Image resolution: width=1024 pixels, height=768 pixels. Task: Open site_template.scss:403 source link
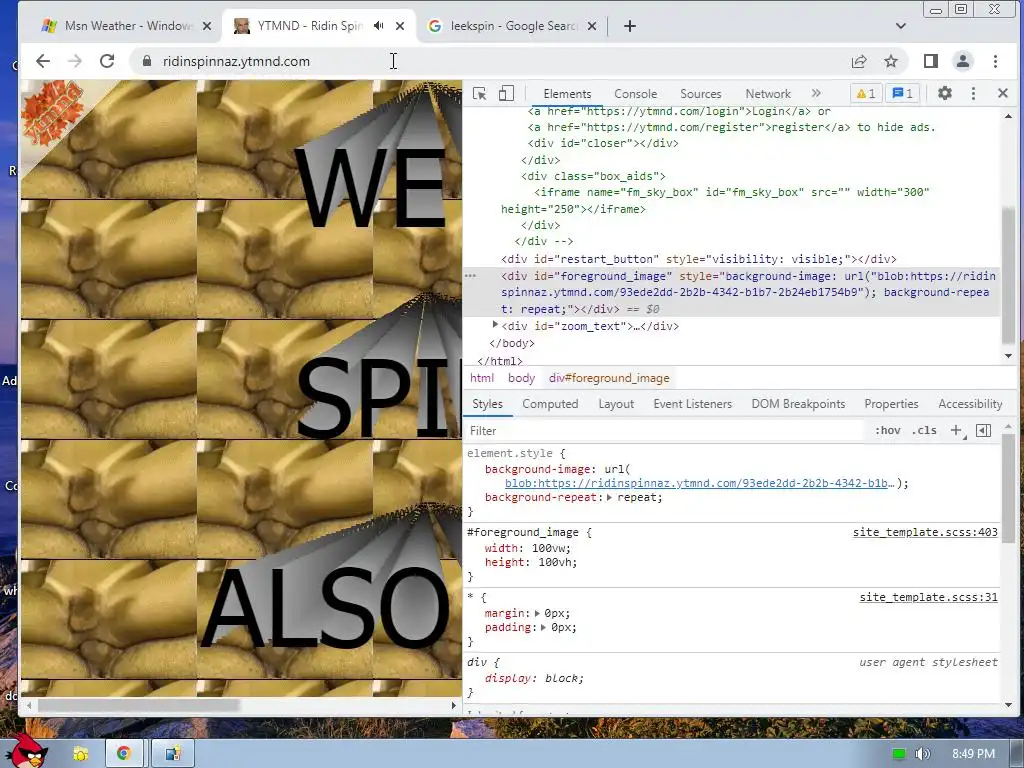pyautogui.click(x=925, y=532)
